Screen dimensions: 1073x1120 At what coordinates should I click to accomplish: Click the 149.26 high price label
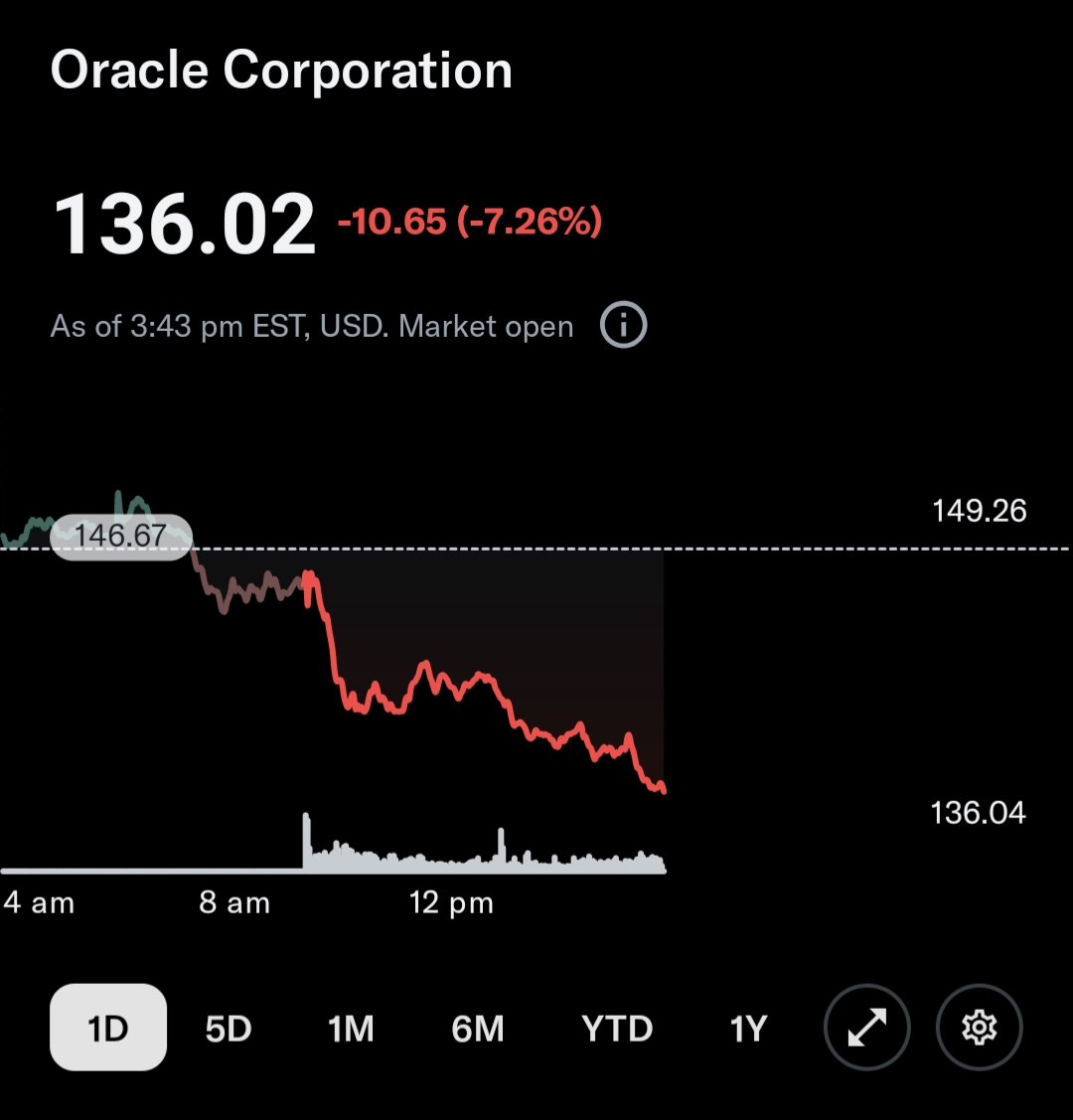pyautogui.click(x=979, y=511)
